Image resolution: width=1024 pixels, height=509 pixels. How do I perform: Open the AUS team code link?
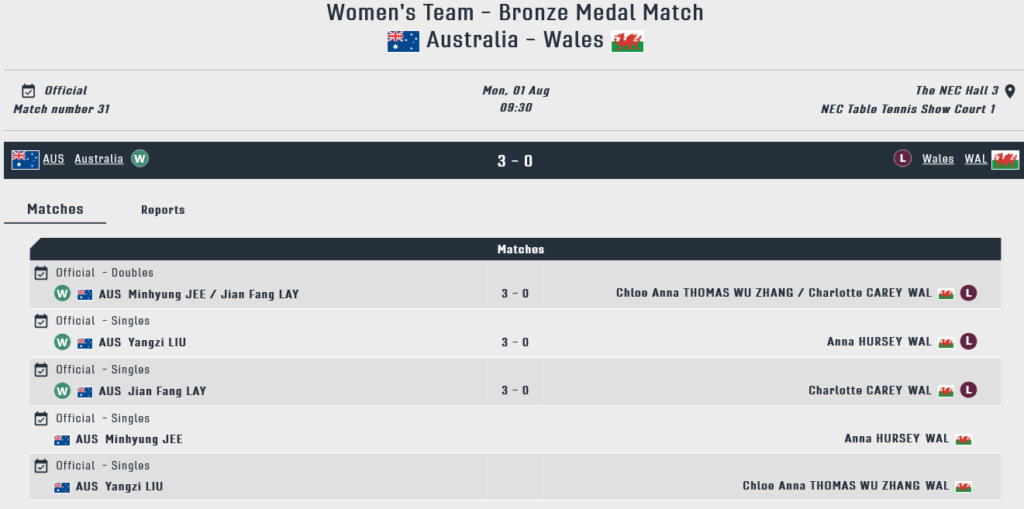click(54, 159)
